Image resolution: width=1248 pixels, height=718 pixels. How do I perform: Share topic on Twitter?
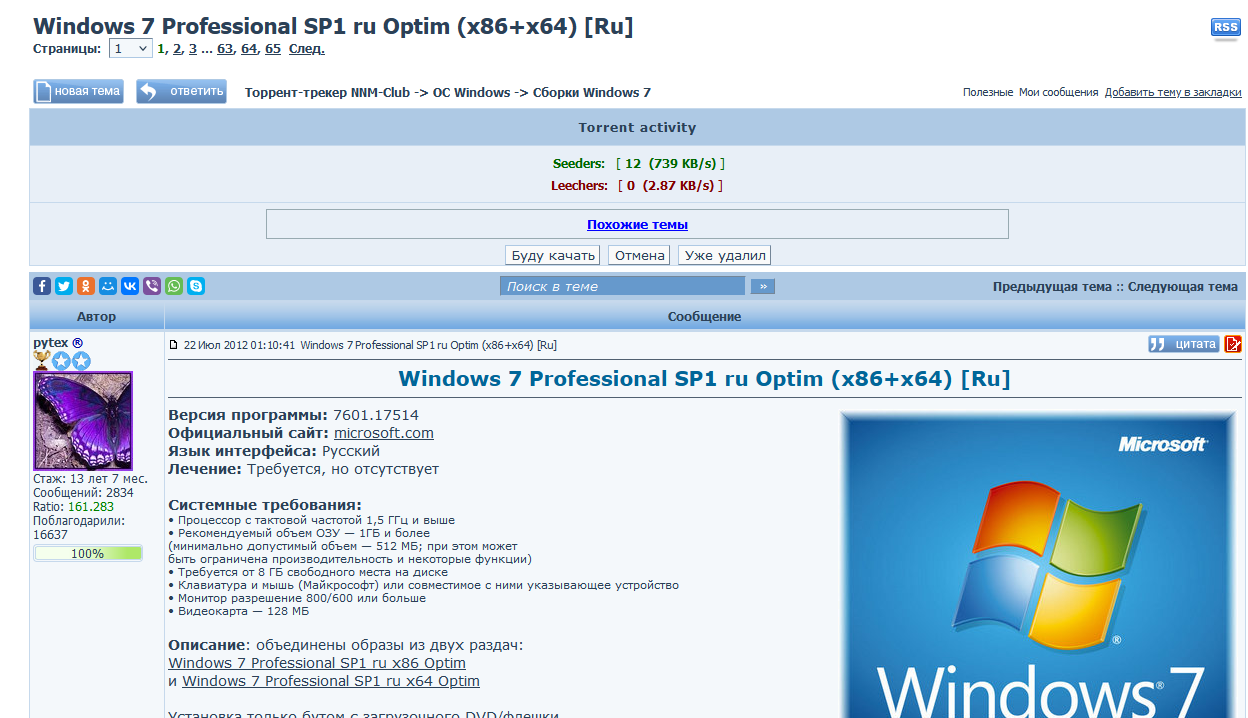click(x=64, y=286)
